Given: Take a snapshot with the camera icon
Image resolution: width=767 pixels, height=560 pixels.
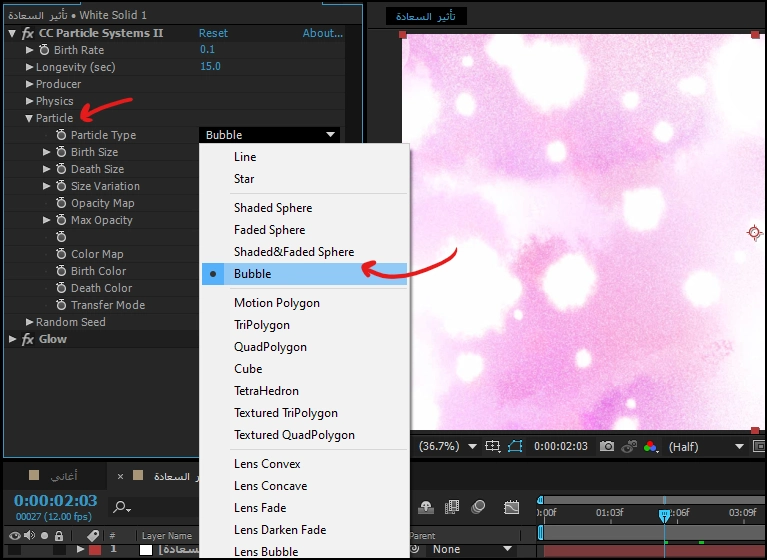Looking at the screenshot, I should 607,447.
